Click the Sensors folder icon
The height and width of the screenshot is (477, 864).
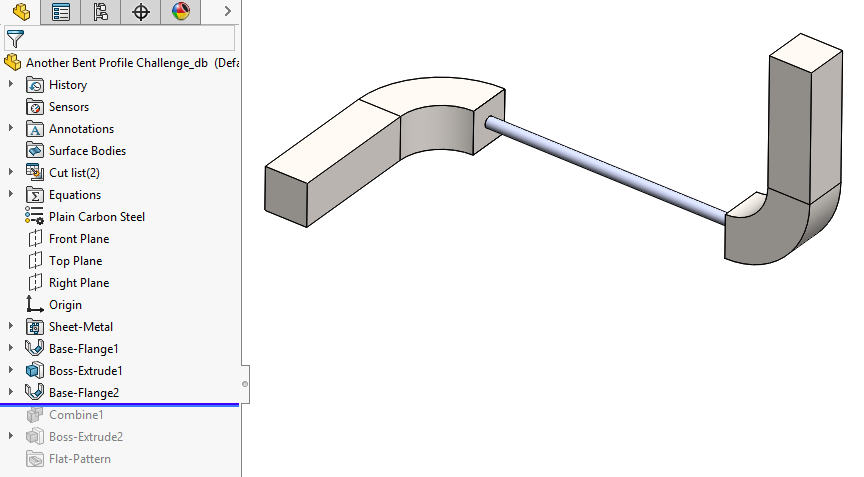pyautogui.click(x=35, y=107)
